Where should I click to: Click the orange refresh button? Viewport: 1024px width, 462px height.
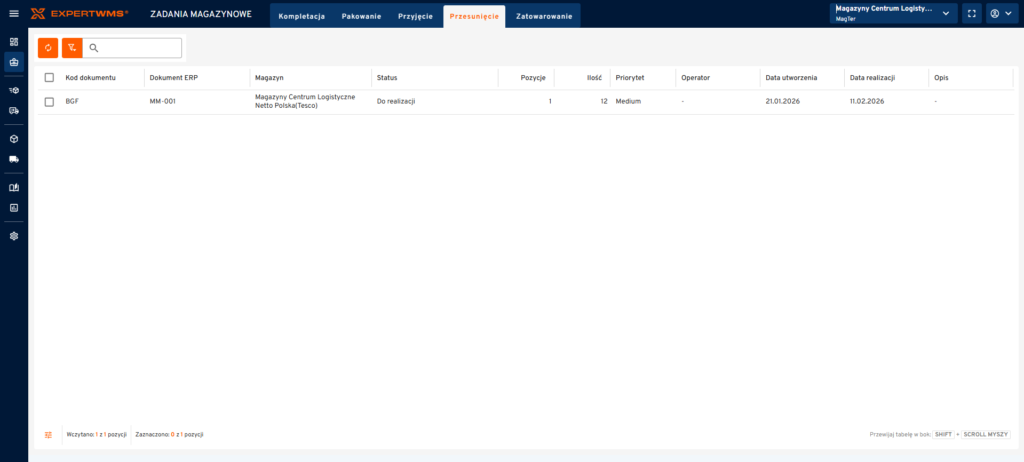pyautogui.click(x=48, y=48)
